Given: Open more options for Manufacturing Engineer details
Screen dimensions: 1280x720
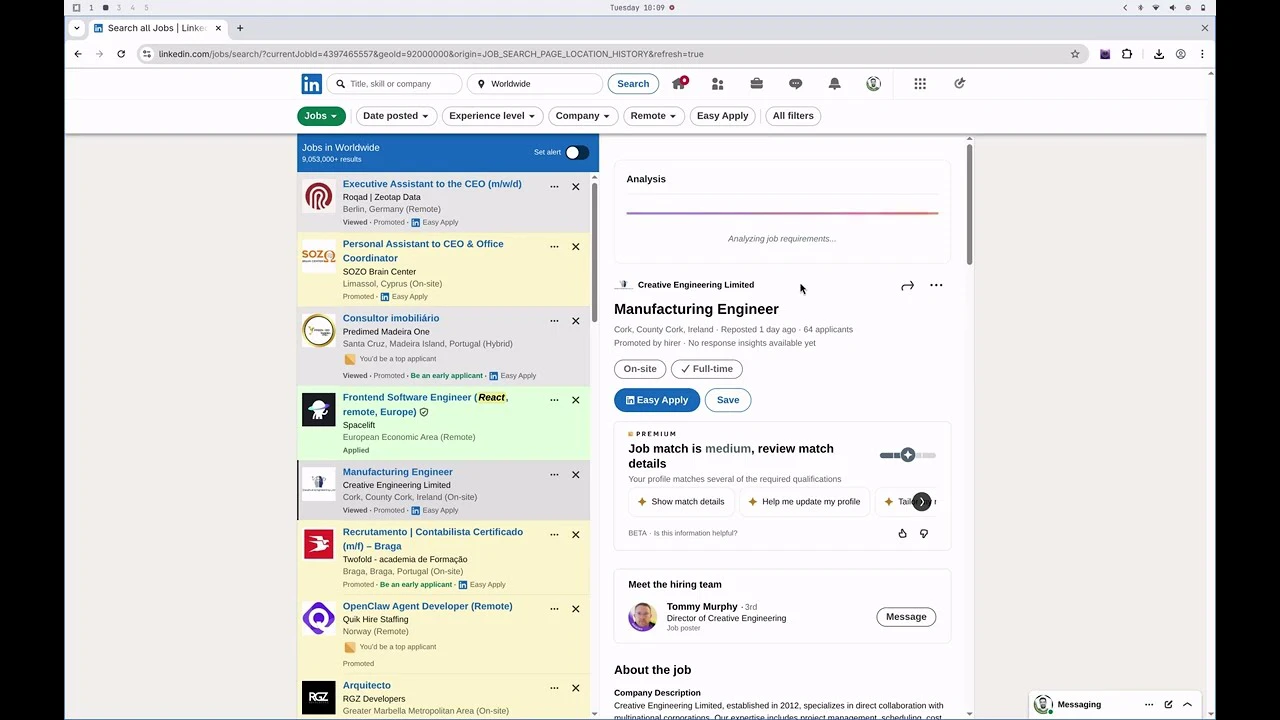Looking at the screenshot, I should point(936,286).
